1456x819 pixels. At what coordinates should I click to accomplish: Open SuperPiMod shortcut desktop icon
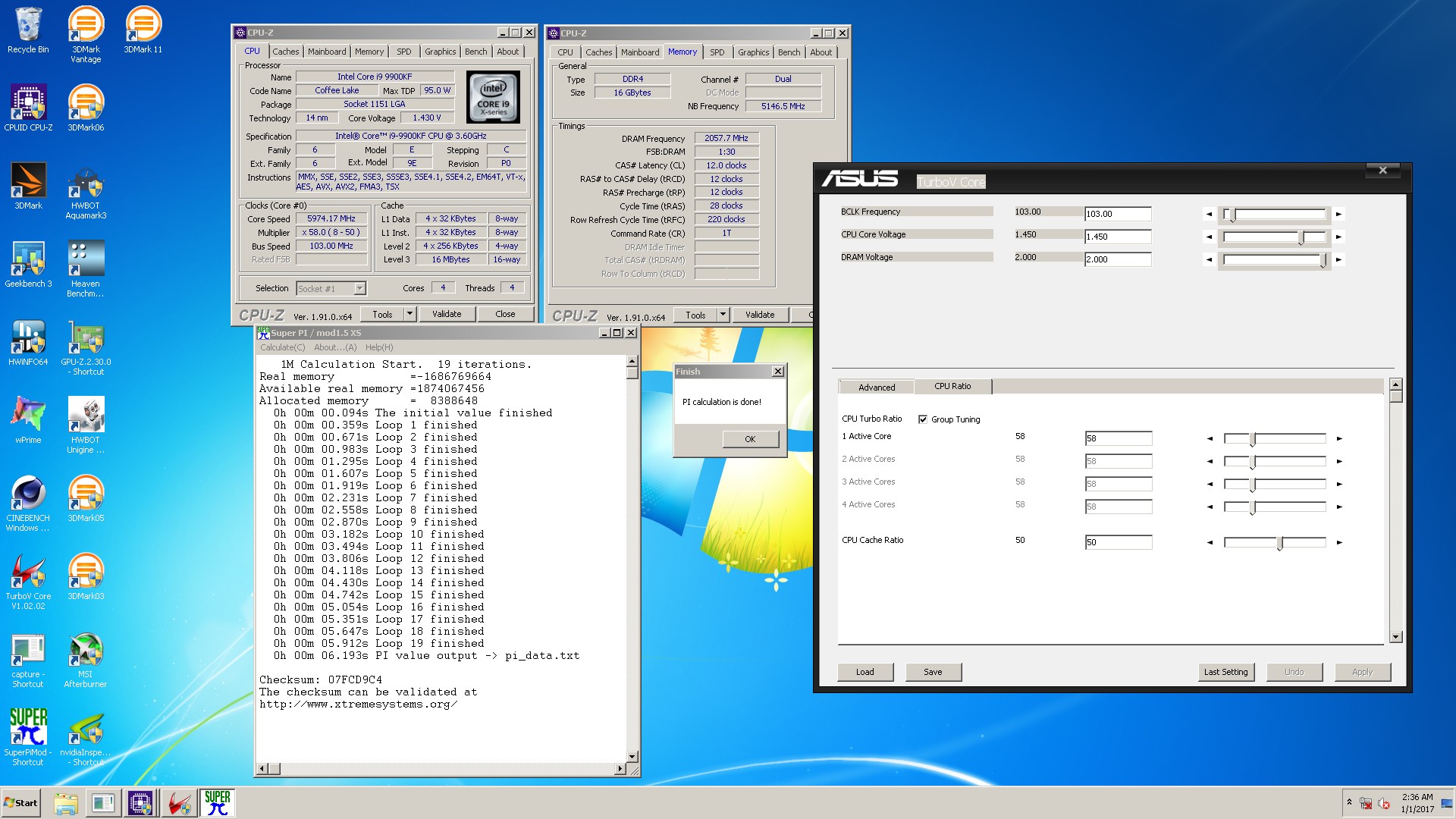(x=28, y=738)
